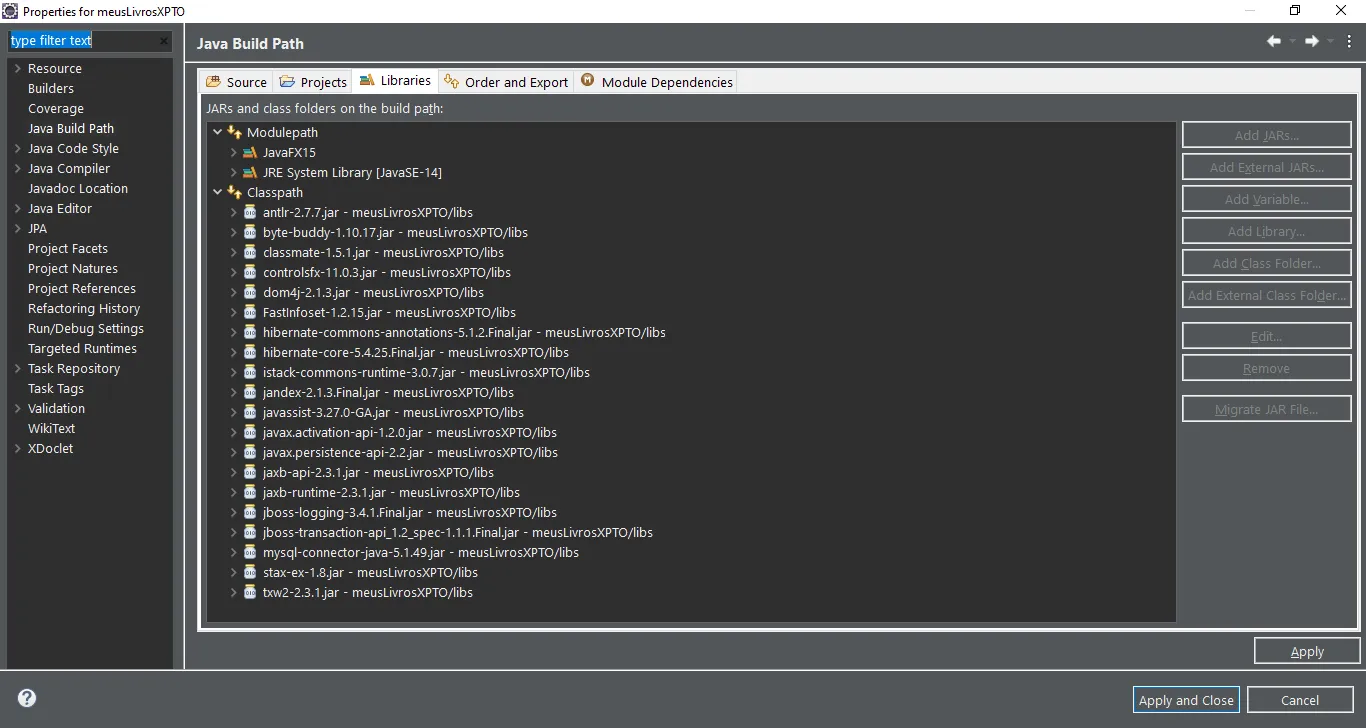Click the Modulepath node icon
The height and width of the screenshot is (728, 1366).
pos(234,132)
